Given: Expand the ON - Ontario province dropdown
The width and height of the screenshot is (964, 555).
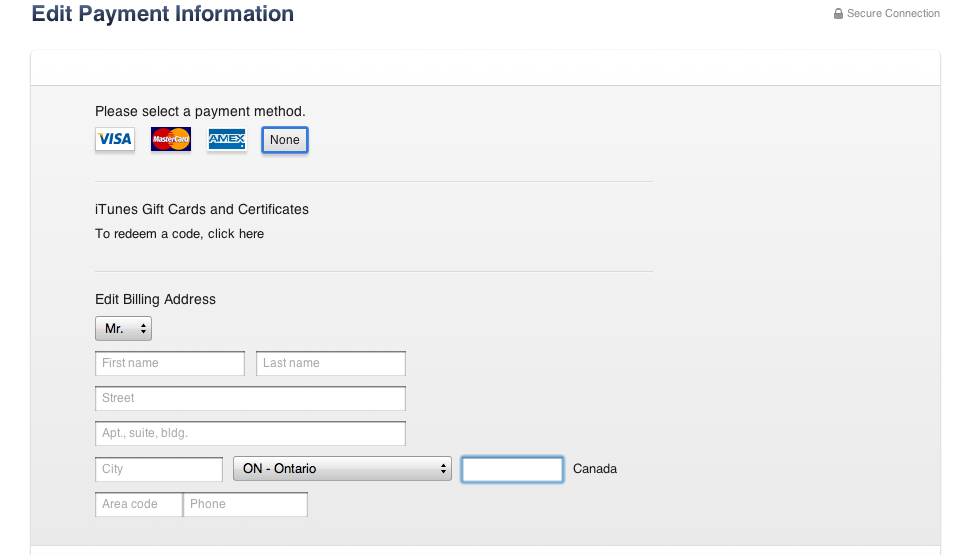Looking at the screenshot, I should pyautogui.click(x=342, y=468).
